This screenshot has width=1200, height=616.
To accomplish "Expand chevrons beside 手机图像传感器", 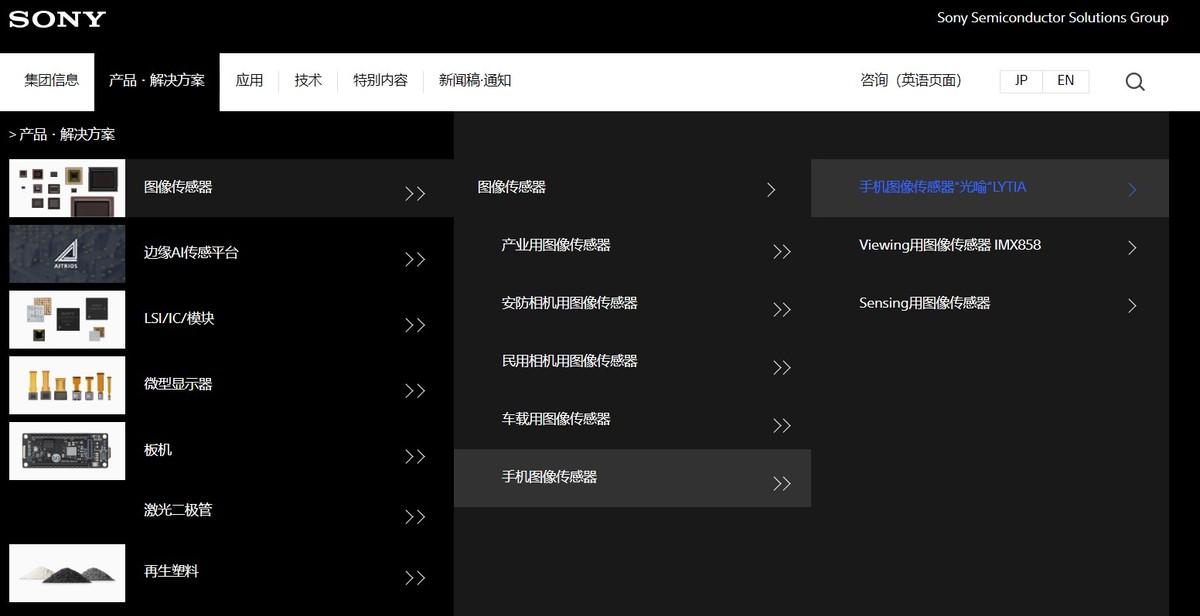I will [x=782, y=484].
